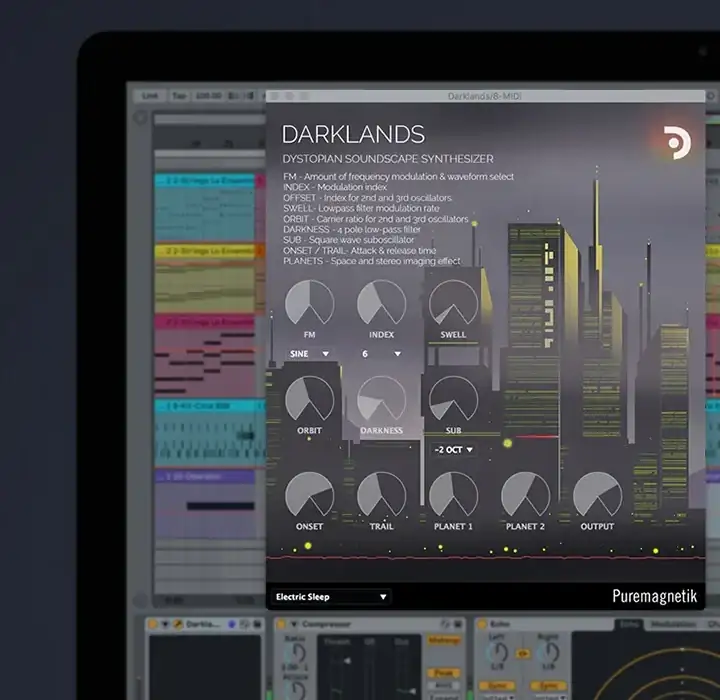The width and height of the screenshot is (720, 700).
Task: Toggle the Echo device activator
Action: 482,624
